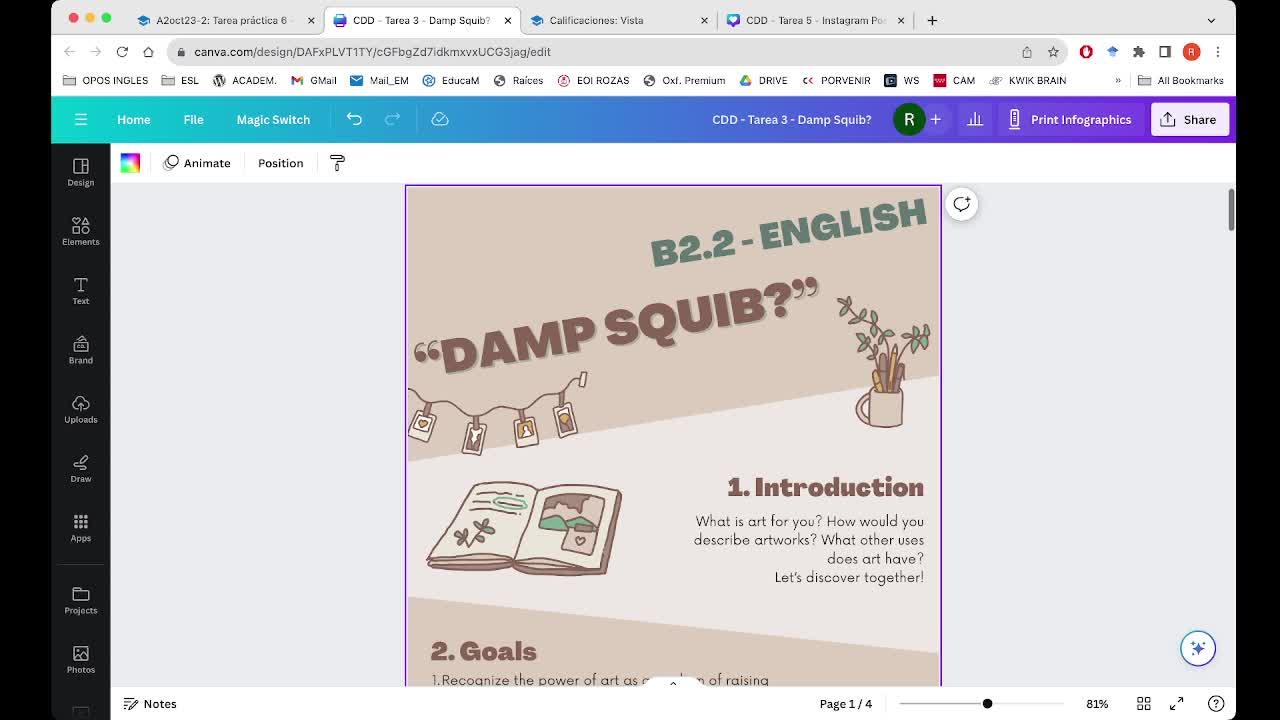
Task: Check the cloud save status icon
Action: pyautogui.click(x=440, y=119)
